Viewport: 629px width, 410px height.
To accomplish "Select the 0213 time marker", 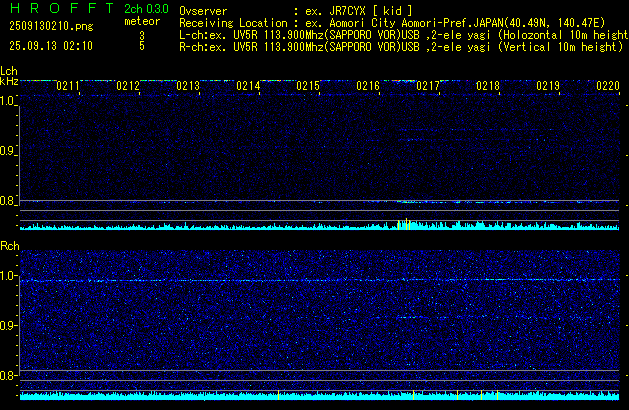I will (x=188, y=86).
